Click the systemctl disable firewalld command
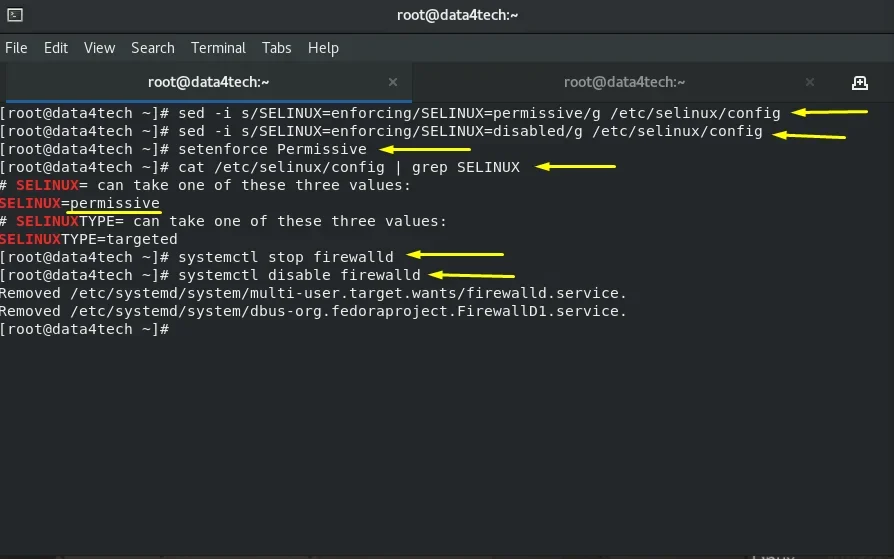Screen dimensions: 894x559 (x=210, y=275)
